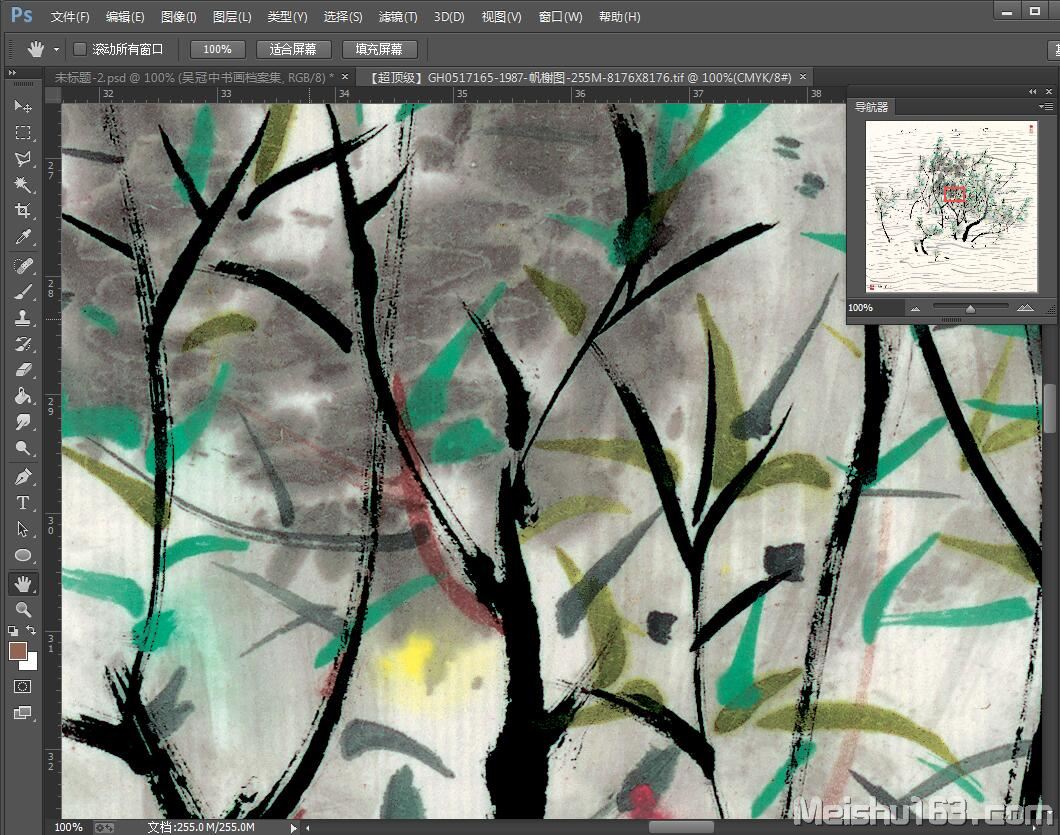Click the Fit Screen button
The image size is (1060, 835).
(x=293, y=49)
